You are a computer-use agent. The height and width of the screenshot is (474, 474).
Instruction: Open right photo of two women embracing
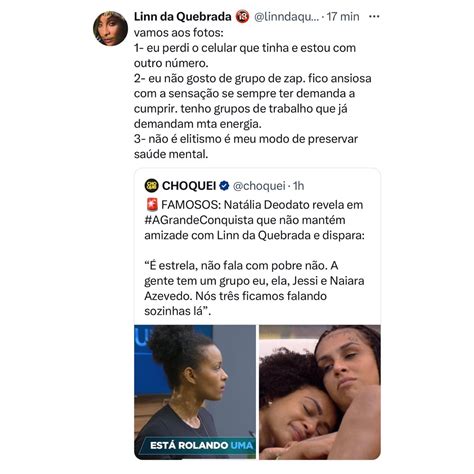(320, 392)
